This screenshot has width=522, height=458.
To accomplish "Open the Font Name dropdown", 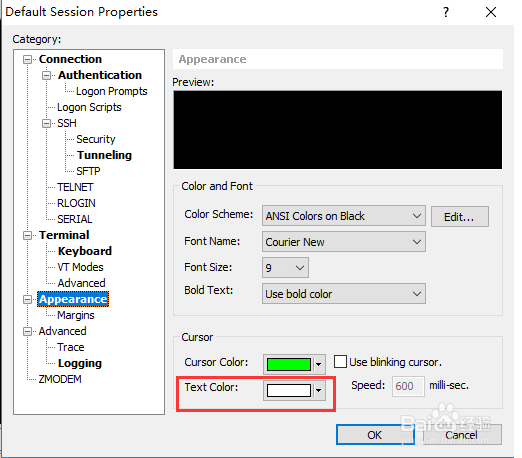I will (x=344, y=242).
